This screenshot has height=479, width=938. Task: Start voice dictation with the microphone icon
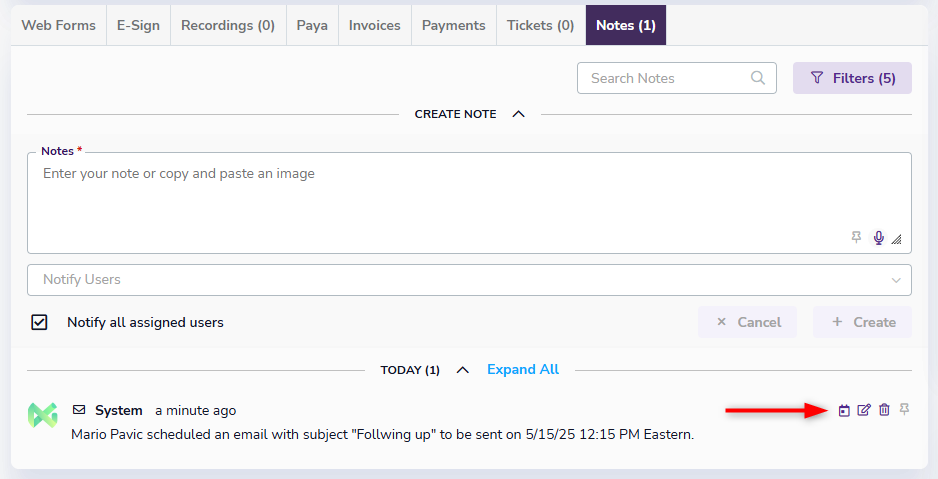click(x=878, y=237)
